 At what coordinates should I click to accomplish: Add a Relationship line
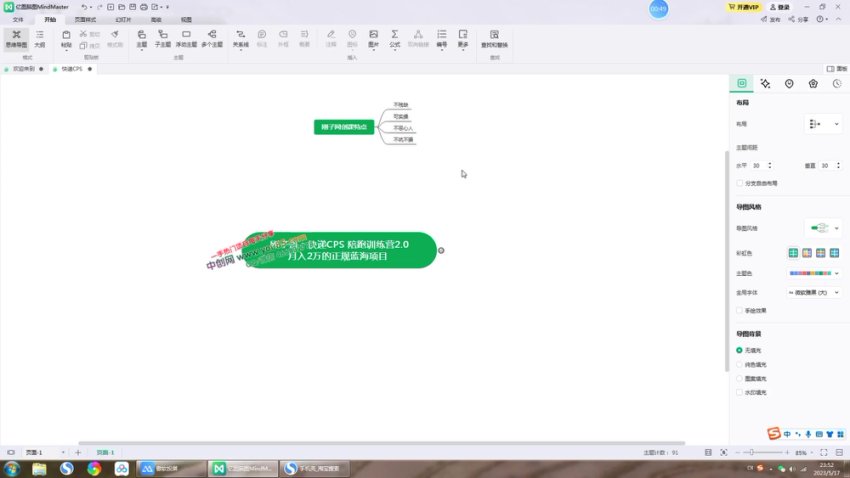[241, 38]
